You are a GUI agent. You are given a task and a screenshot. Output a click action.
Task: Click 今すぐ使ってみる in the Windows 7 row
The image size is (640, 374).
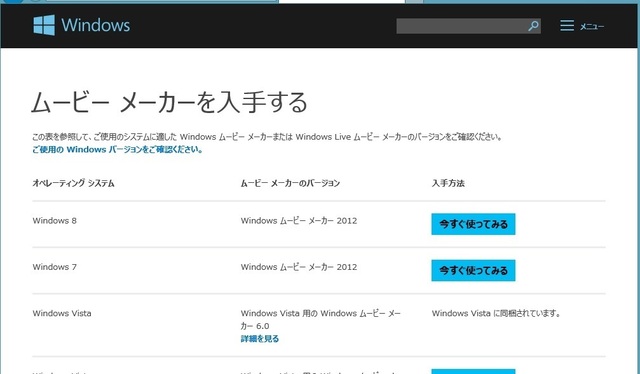click(x=473, y=270)
